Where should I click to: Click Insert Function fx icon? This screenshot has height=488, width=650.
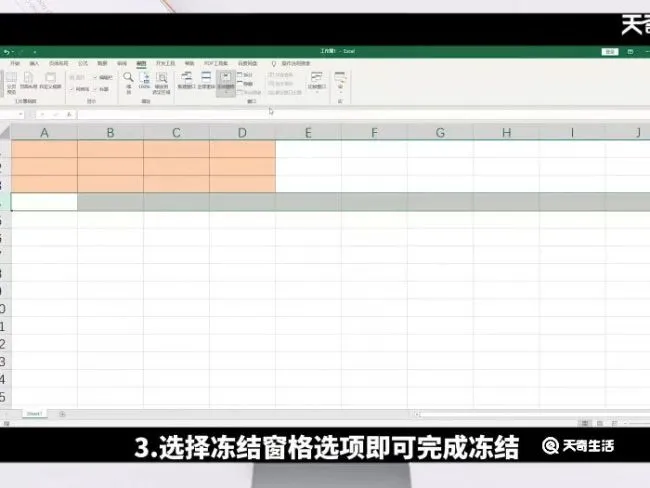(x=69, y=114)
